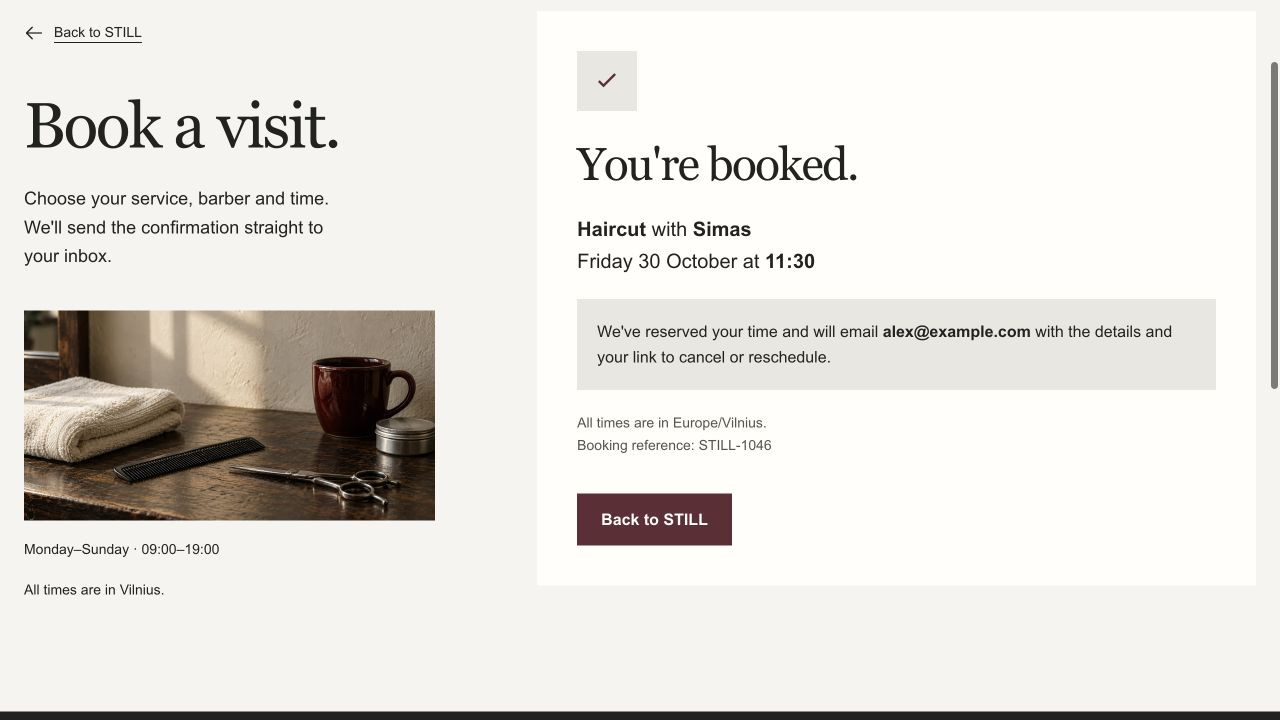Image resolution: width=1280 pixels, height=720 pixels.
Task: Click the "All times are in Europe/Vilnius." note
Action: (x=672, y=423)
